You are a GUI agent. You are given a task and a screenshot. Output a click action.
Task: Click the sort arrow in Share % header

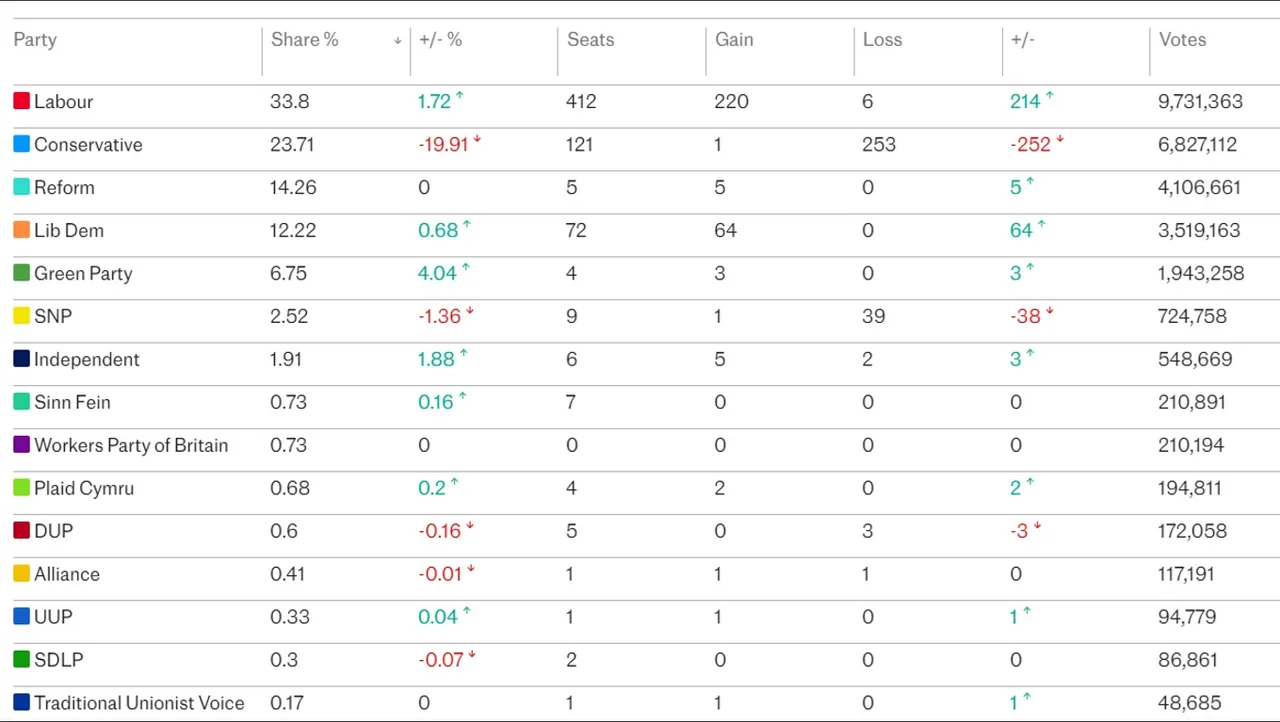click(x=398, y=41)
